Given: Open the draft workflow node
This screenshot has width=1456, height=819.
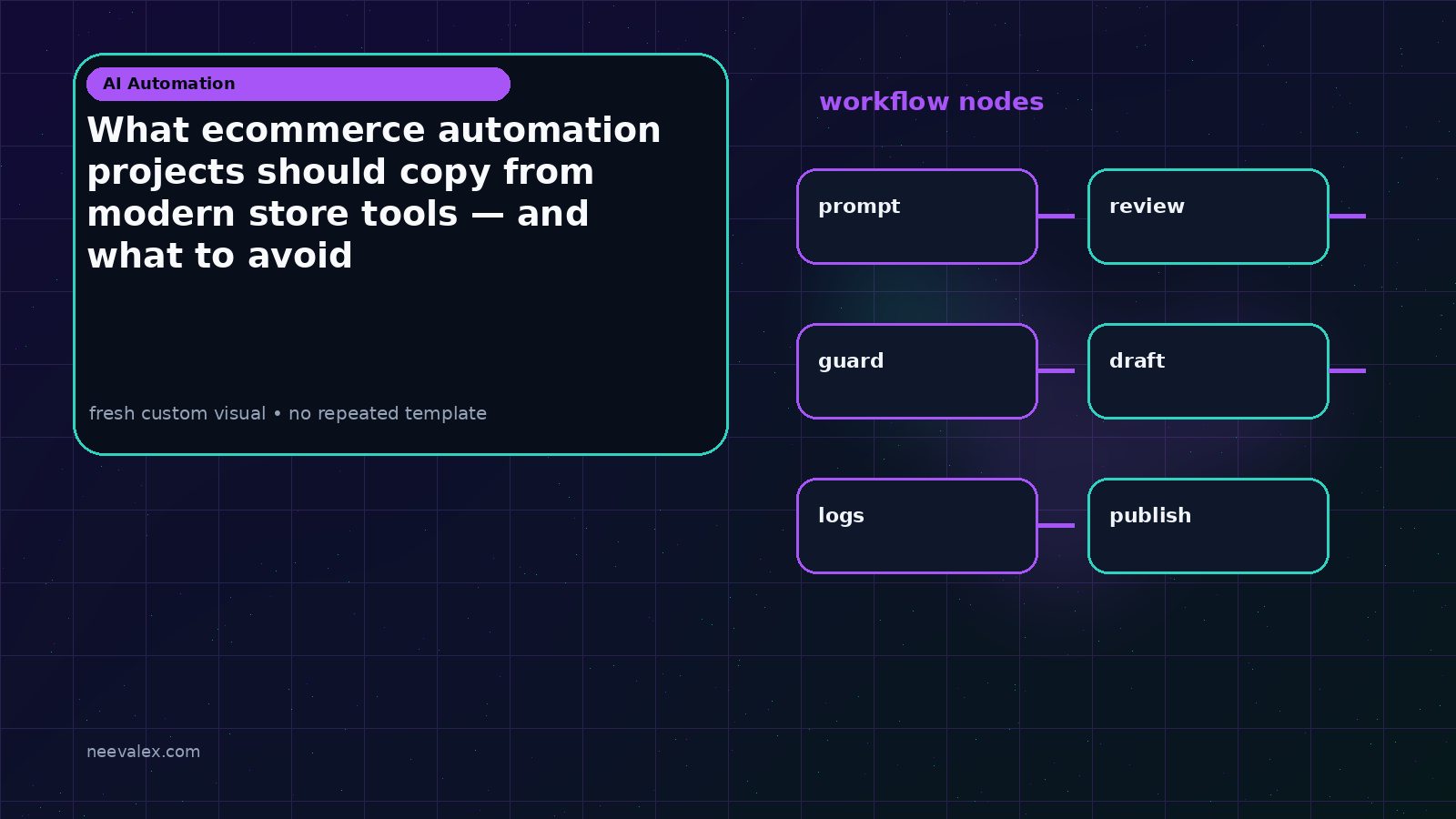Looking at the screenshot, I should (1208, 371).
